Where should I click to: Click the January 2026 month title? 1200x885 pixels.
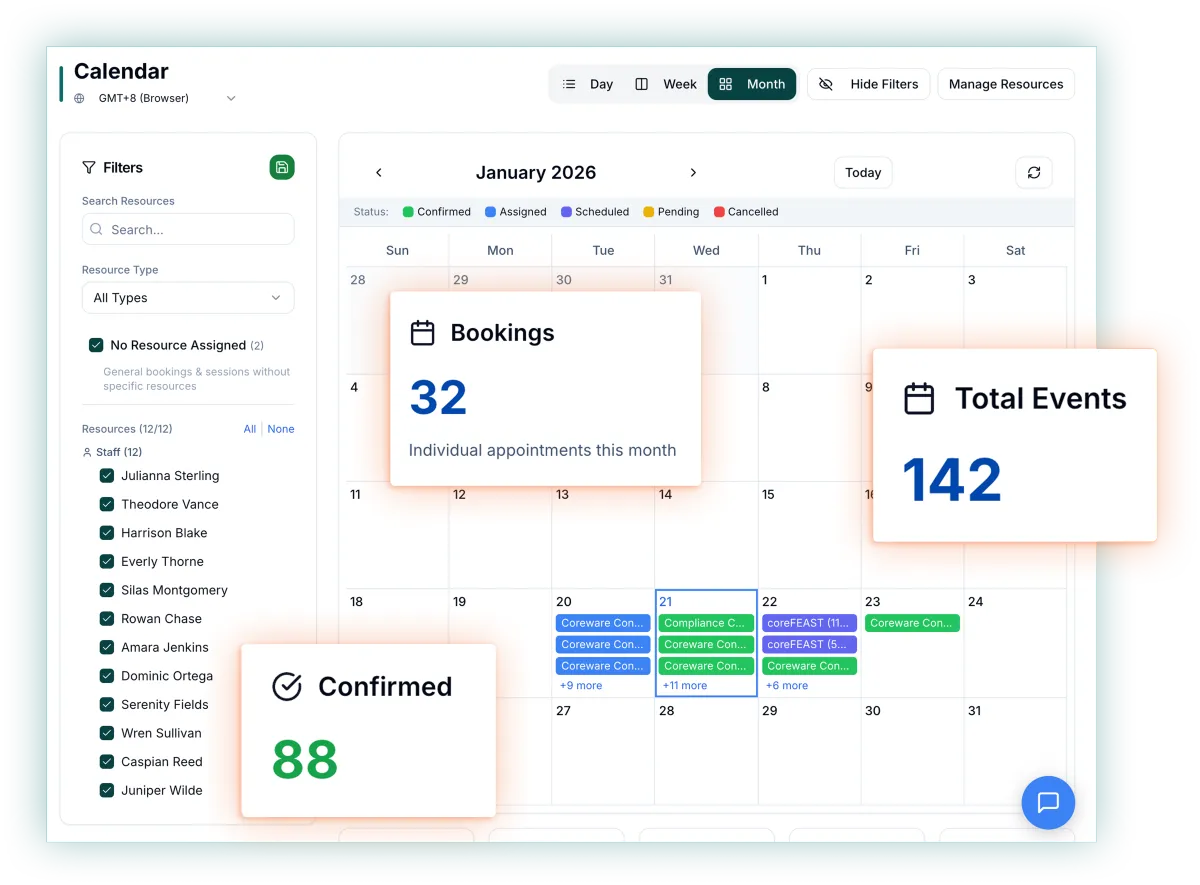point(536,172)
